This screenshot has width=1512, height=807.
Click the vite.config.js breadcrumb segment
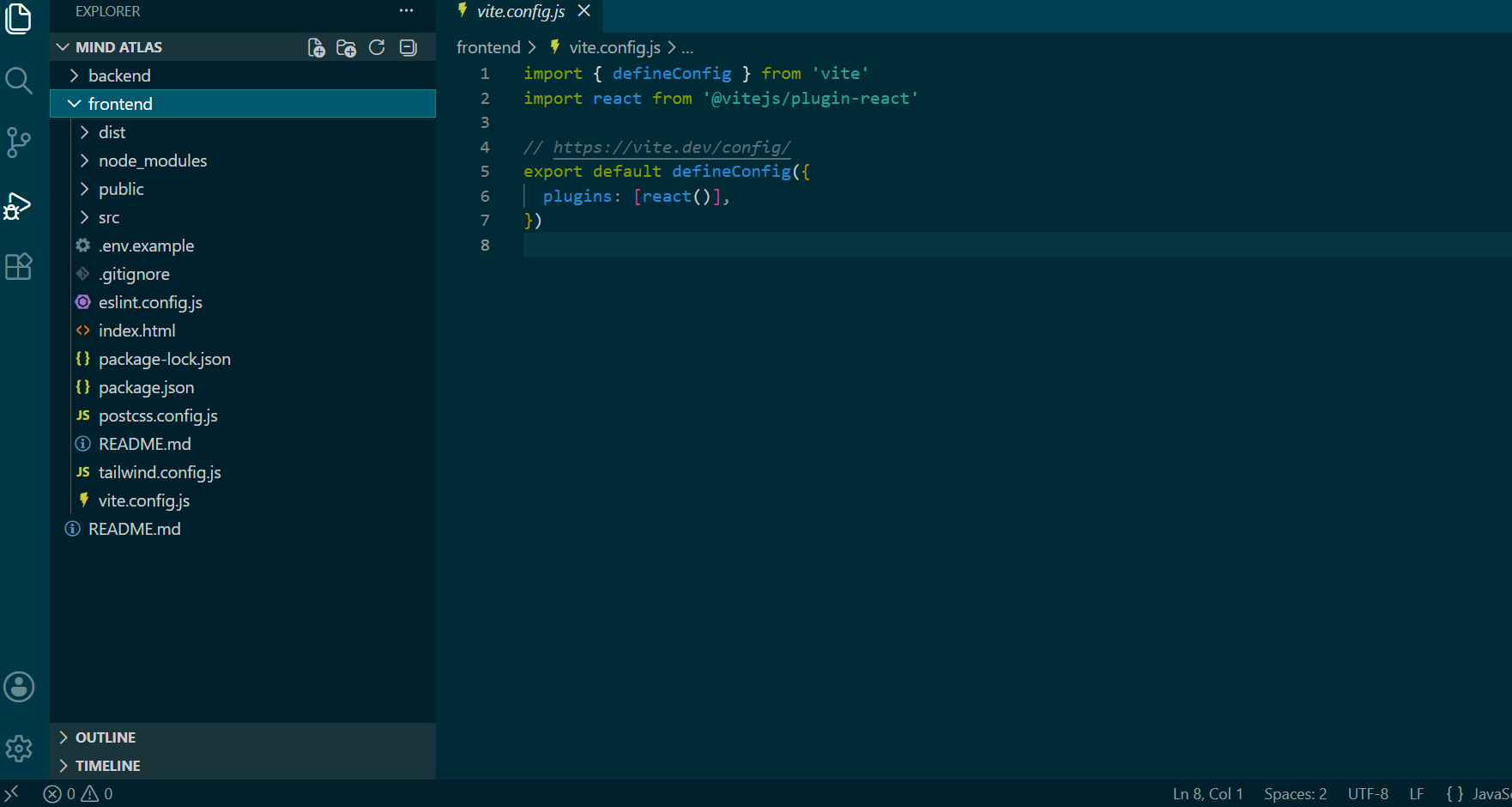614,47
